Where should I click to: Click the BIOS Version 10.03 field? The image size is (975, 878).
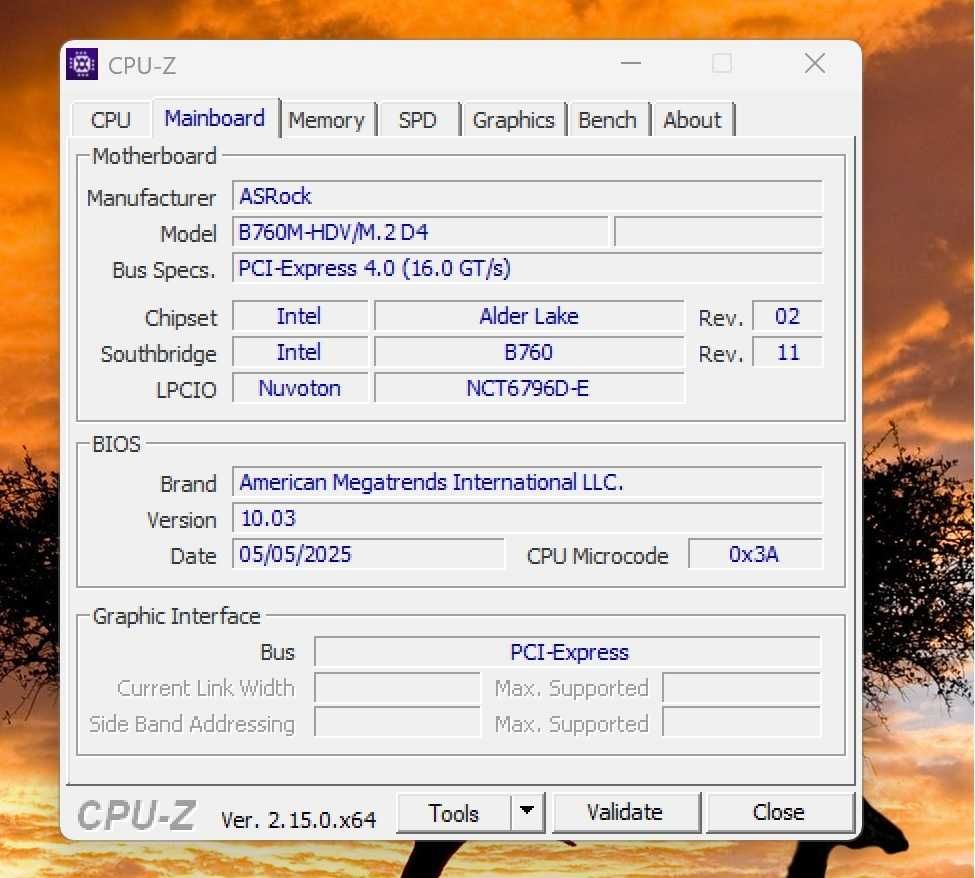pos(527,519)
